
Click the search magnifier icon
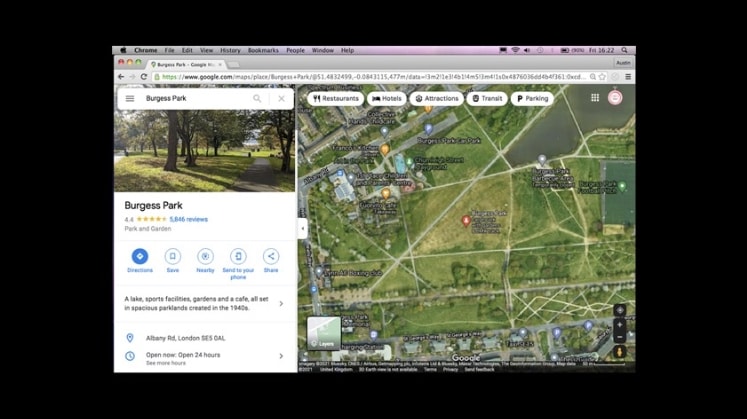(x=257, y=99)
